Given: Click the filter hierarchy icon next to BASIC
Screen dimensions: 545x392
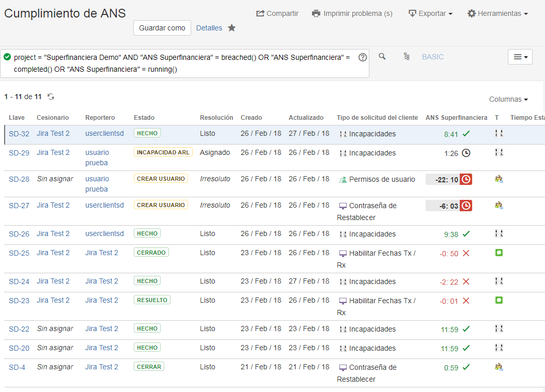Looking at the screenshot, I should click(x=407, y=56).
